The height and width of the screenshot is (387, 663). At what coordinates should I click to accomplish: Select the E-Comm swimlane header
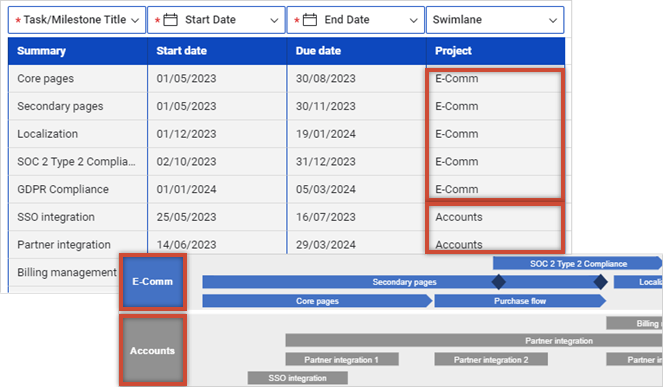(153, 282)
